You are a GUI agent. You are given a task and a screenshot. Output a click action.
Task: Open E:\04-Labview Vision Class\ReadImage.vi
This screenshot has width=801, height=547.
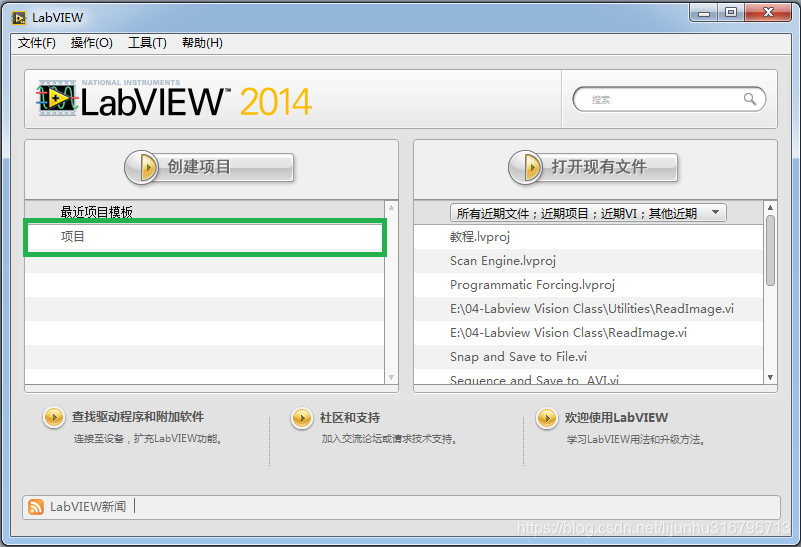pyautogui.click(x=588, y=332)
